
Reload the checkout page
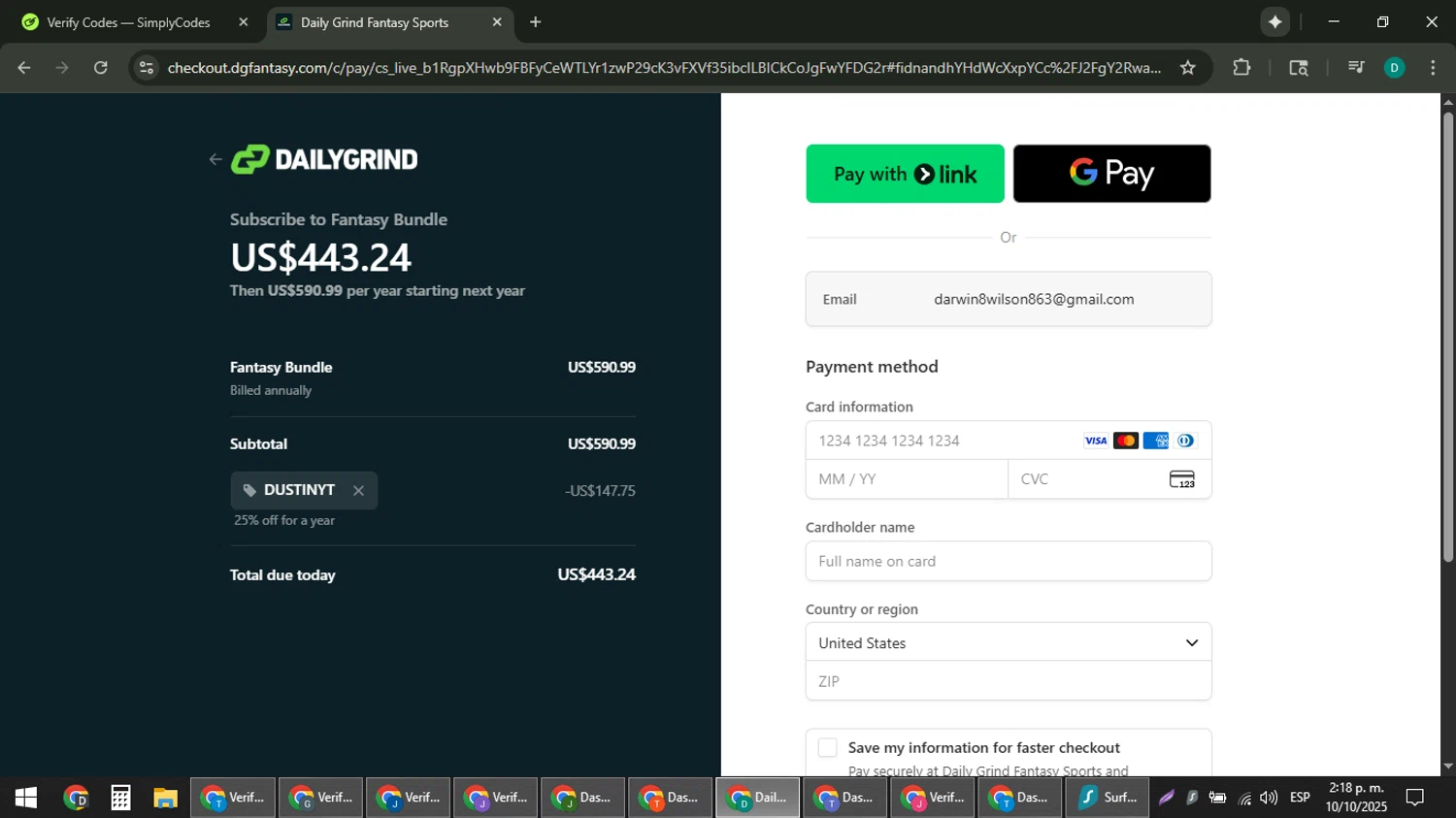pos(100,67)
